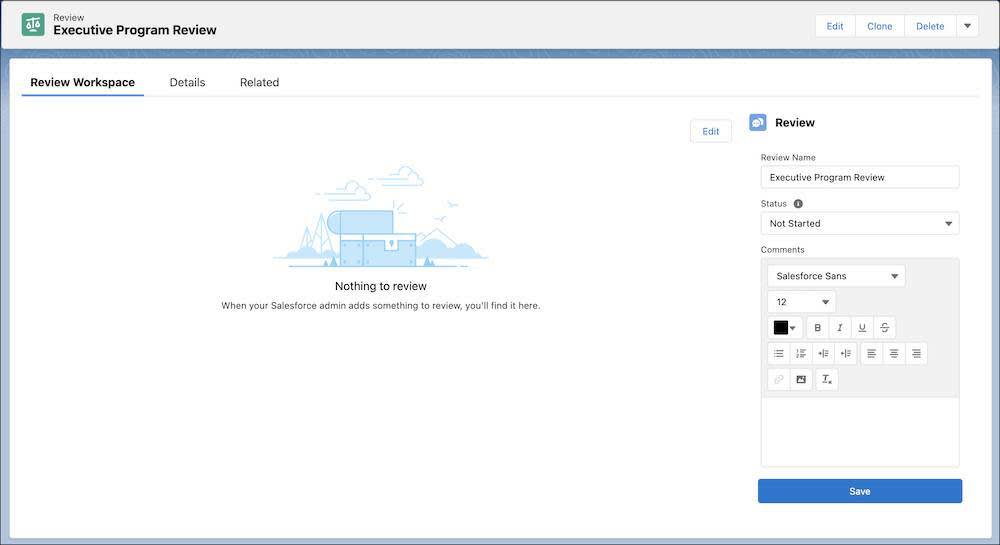Switch to the Review Workspace tab
Viewport: 1000px width, 545px height.
tap(82, 82)
